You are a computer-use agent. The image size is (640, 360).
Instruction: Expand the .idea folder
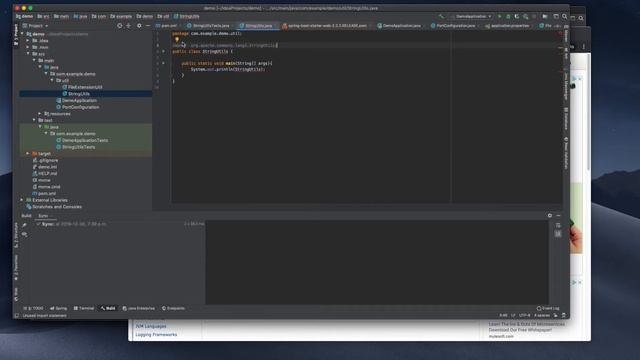28,40
